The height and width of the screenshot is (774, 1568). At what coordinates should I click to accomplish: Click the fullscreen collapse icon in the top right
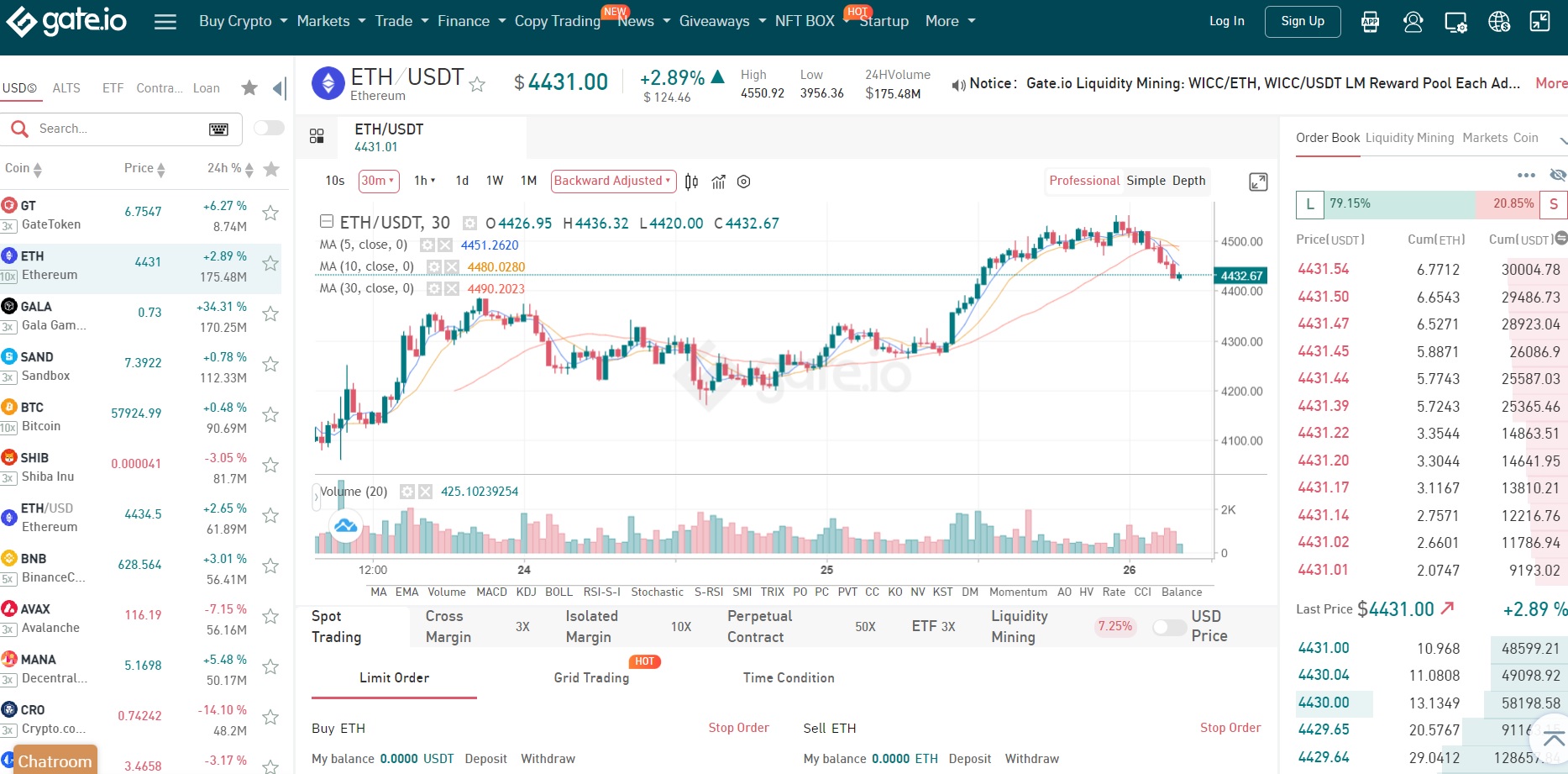pyautogui.click(x=1540, y=21)
